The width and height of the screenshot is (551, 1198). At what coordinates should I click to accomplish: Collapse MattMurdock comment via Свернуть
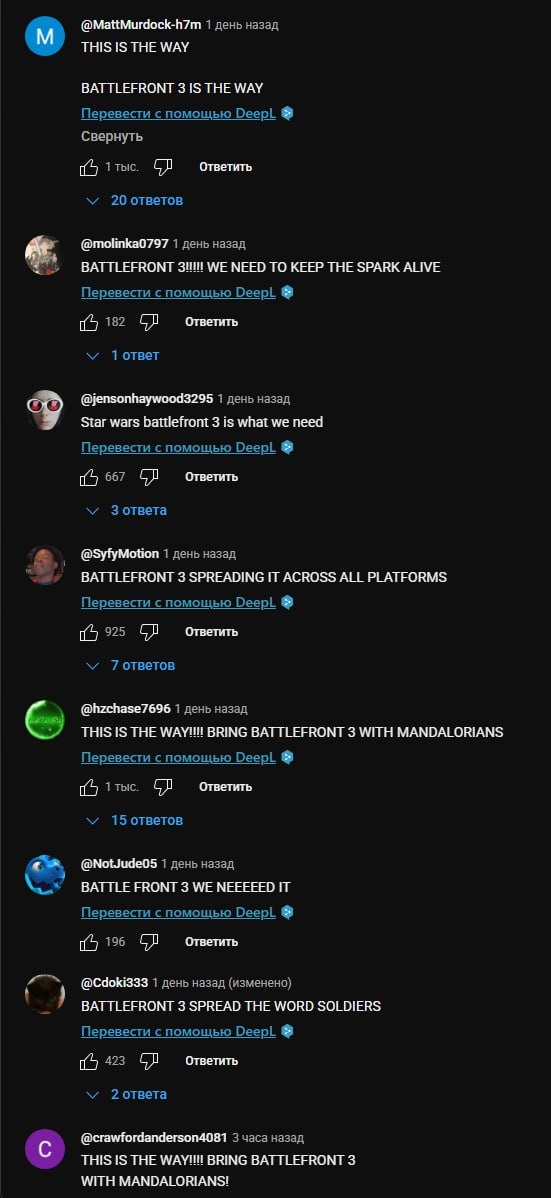112,137
